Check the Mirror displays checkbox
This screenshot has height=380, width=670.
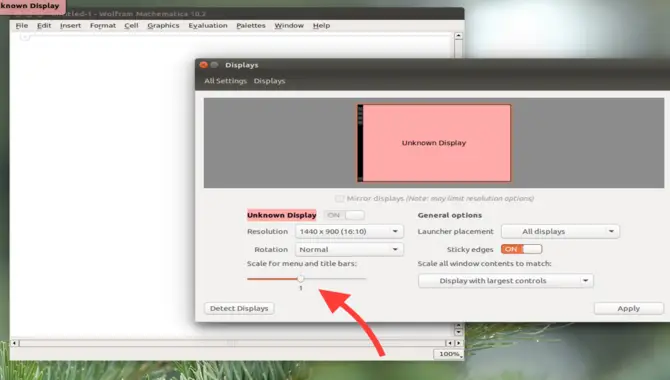339,198
